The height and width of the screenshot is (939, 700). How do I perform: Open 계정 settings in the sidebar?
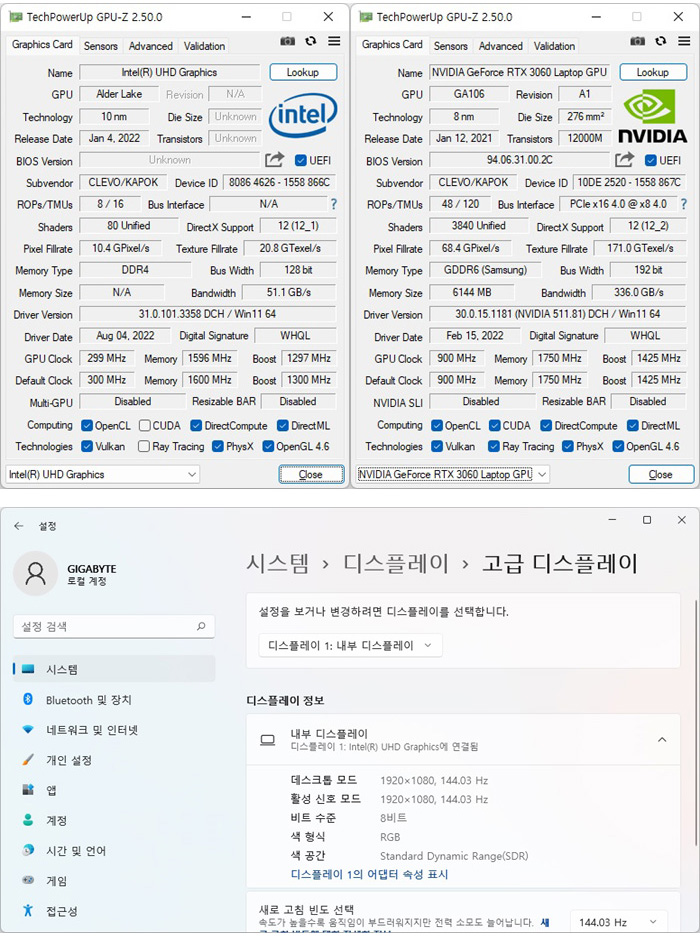pos(114,820)
